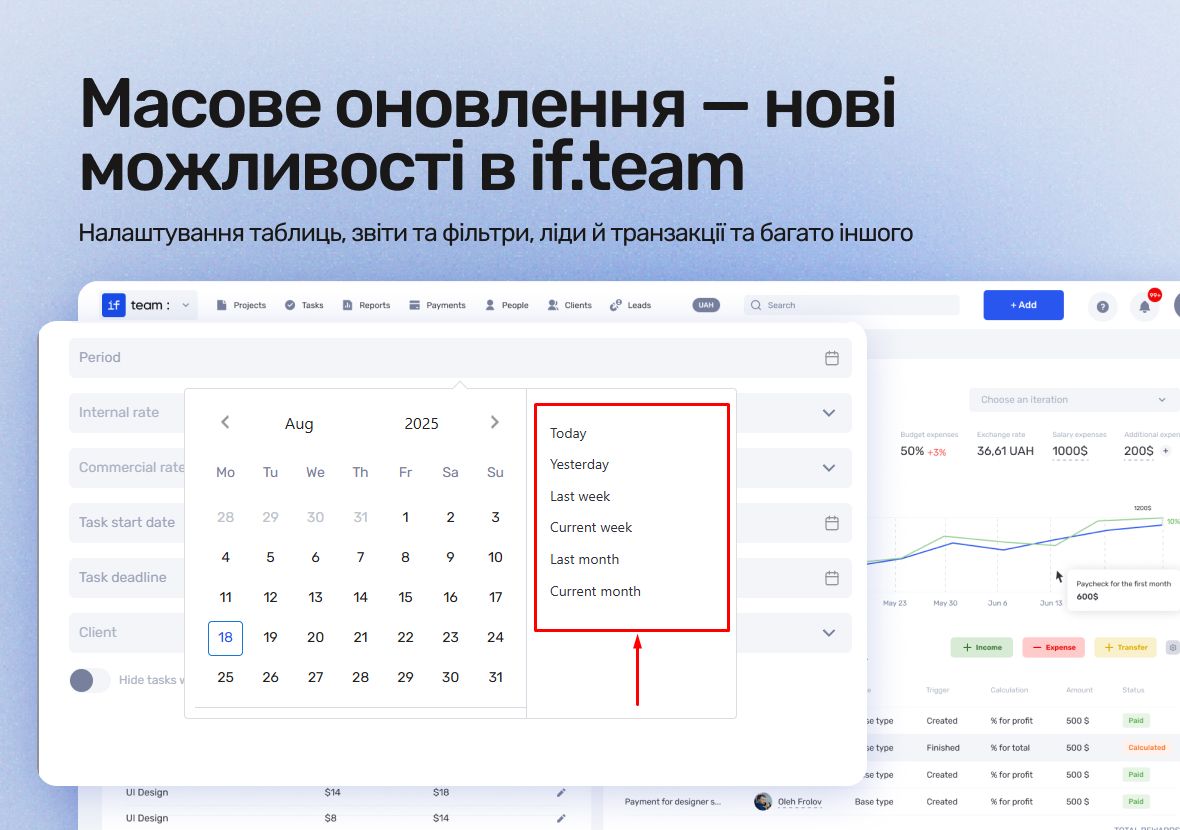Open Oleh Frolov profile link
1180x830 pixels.
click(800, 802)
